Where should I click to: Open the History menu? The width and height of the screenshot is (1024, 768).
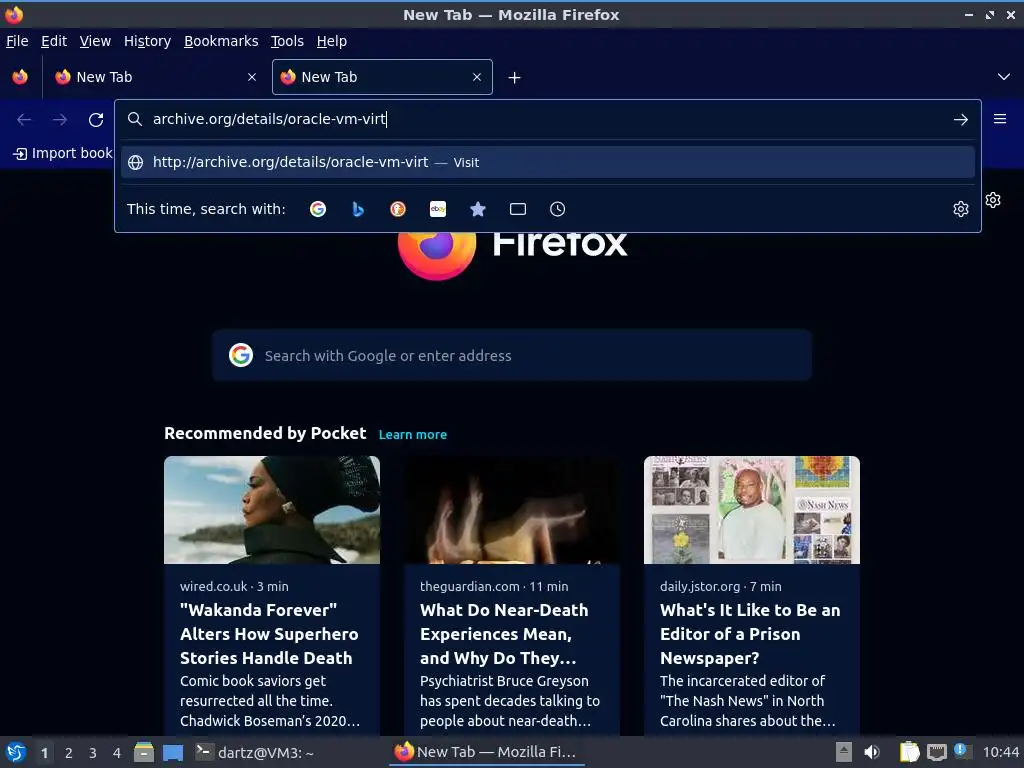[x=148, y=41]
